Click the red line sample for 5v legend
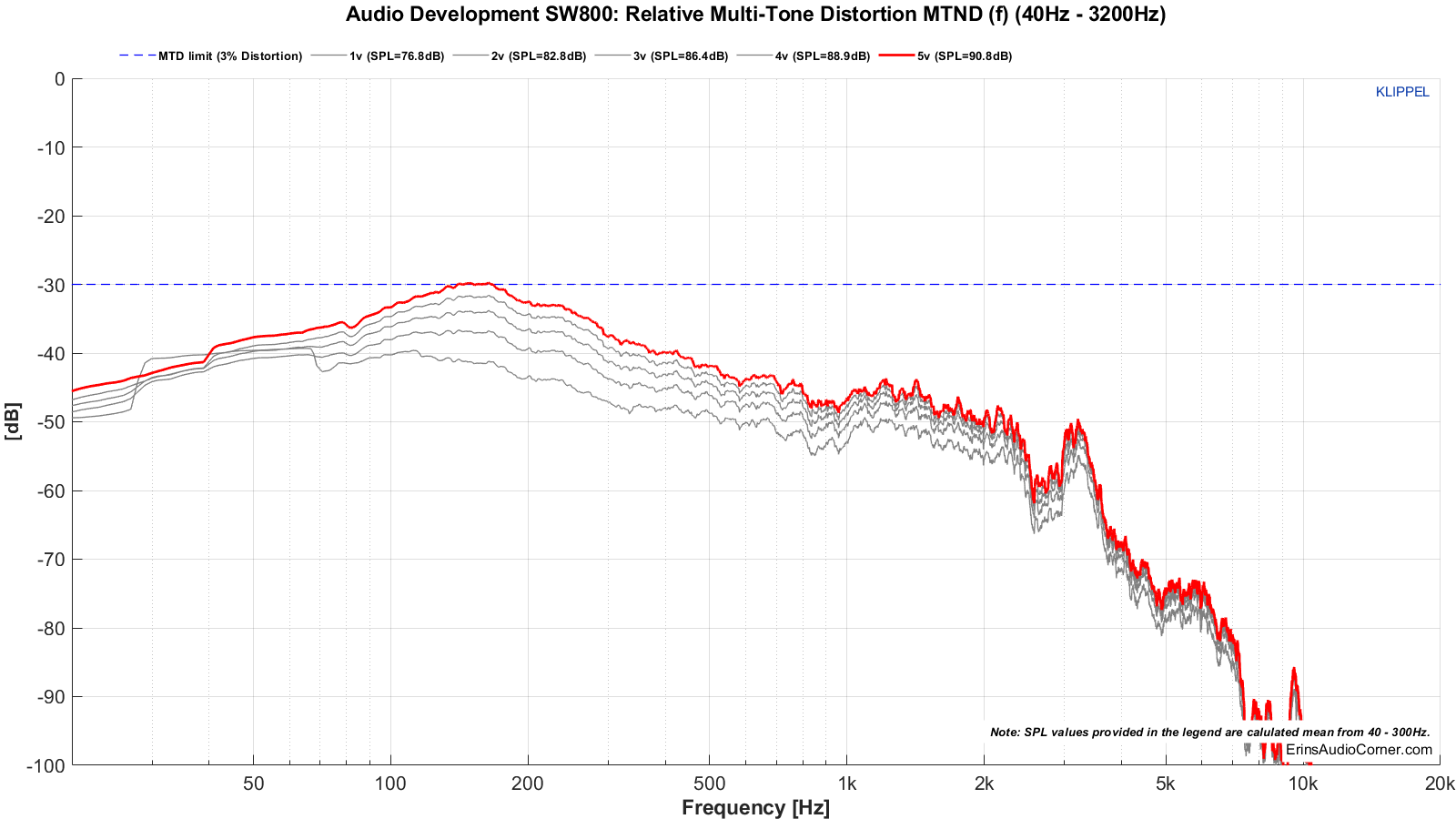 tap(896, 56)
